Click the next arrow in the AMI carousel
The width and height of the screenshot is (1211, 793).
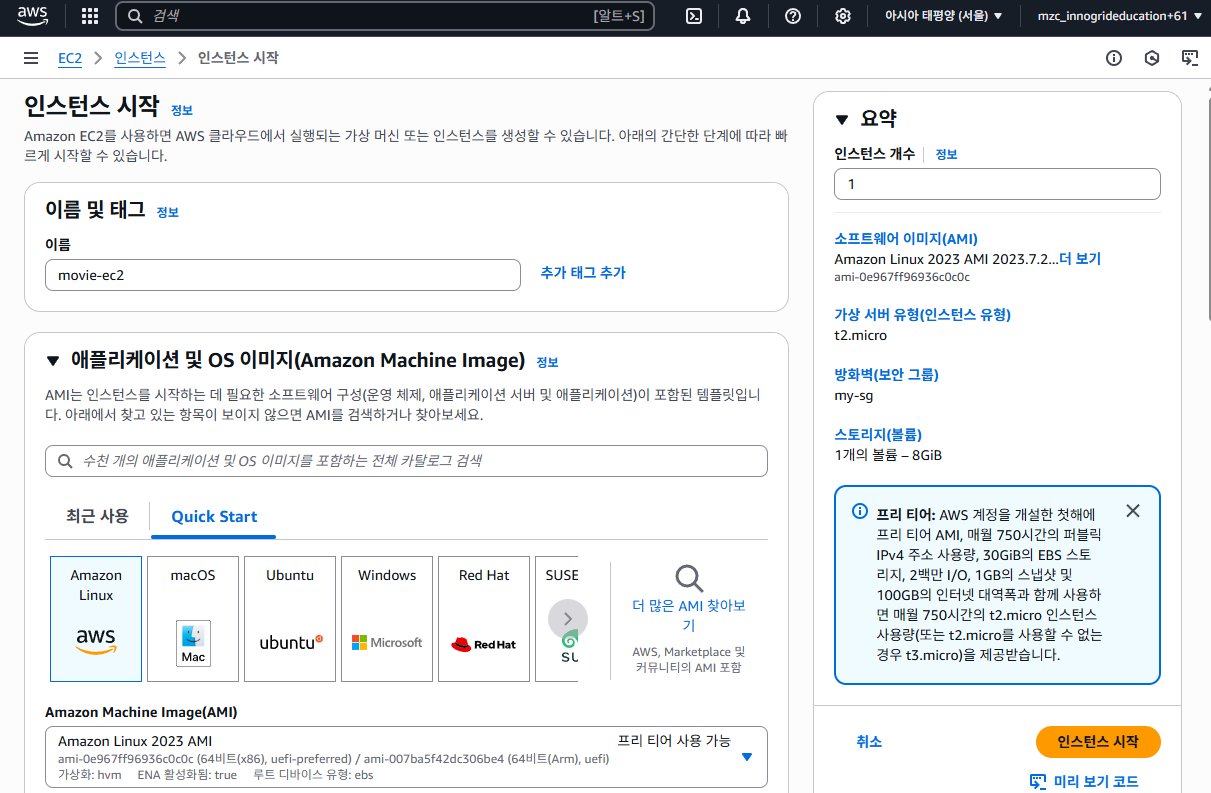(568, 618)
